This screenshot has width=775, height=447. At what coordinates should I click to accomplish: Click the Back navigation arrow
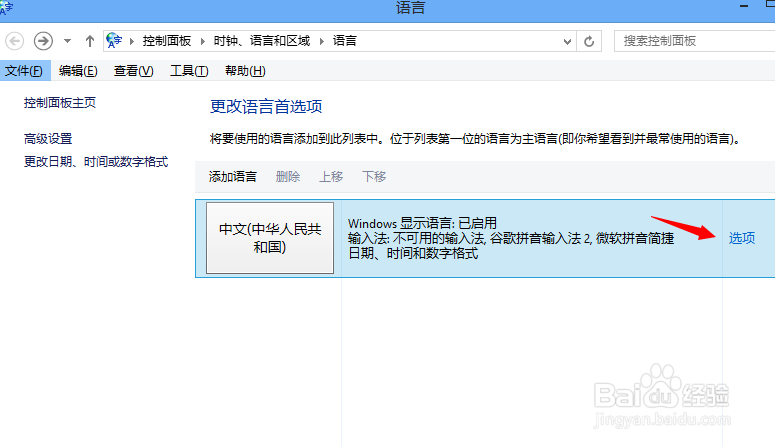pos(15,41)
